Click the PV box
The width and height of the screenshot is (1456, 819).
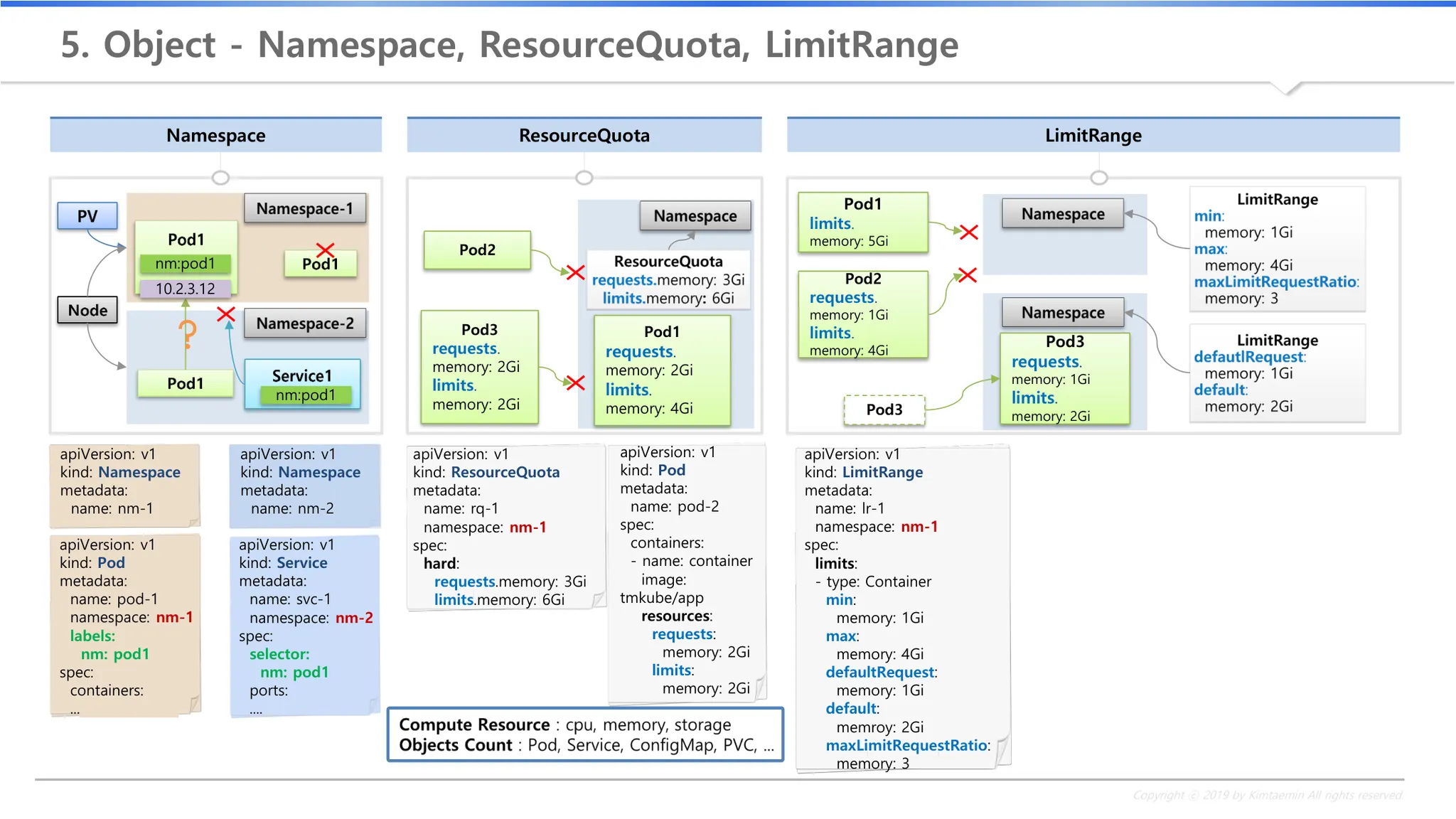tap(87, 216)
